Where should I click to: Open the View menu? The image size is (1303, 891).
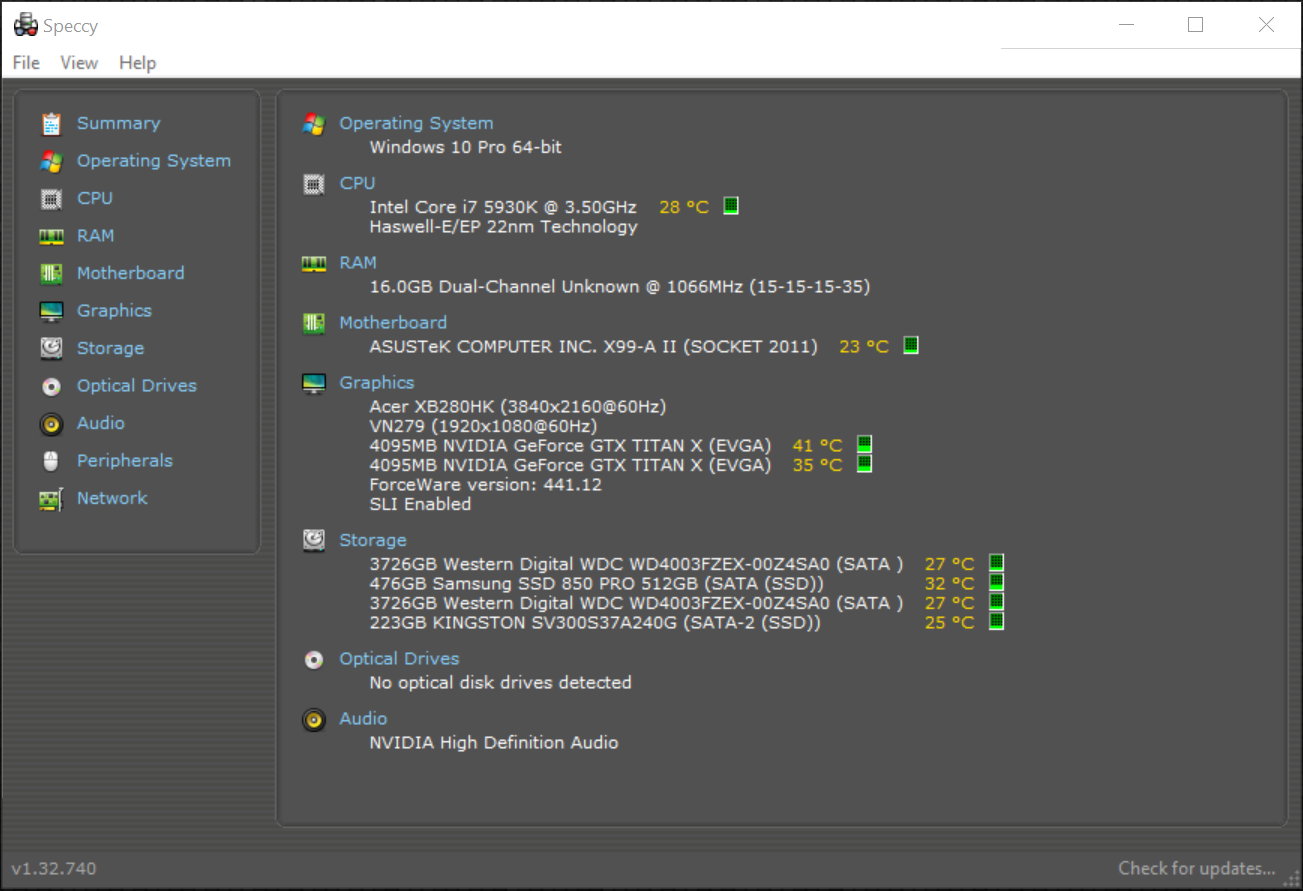[x=79, y=63]
